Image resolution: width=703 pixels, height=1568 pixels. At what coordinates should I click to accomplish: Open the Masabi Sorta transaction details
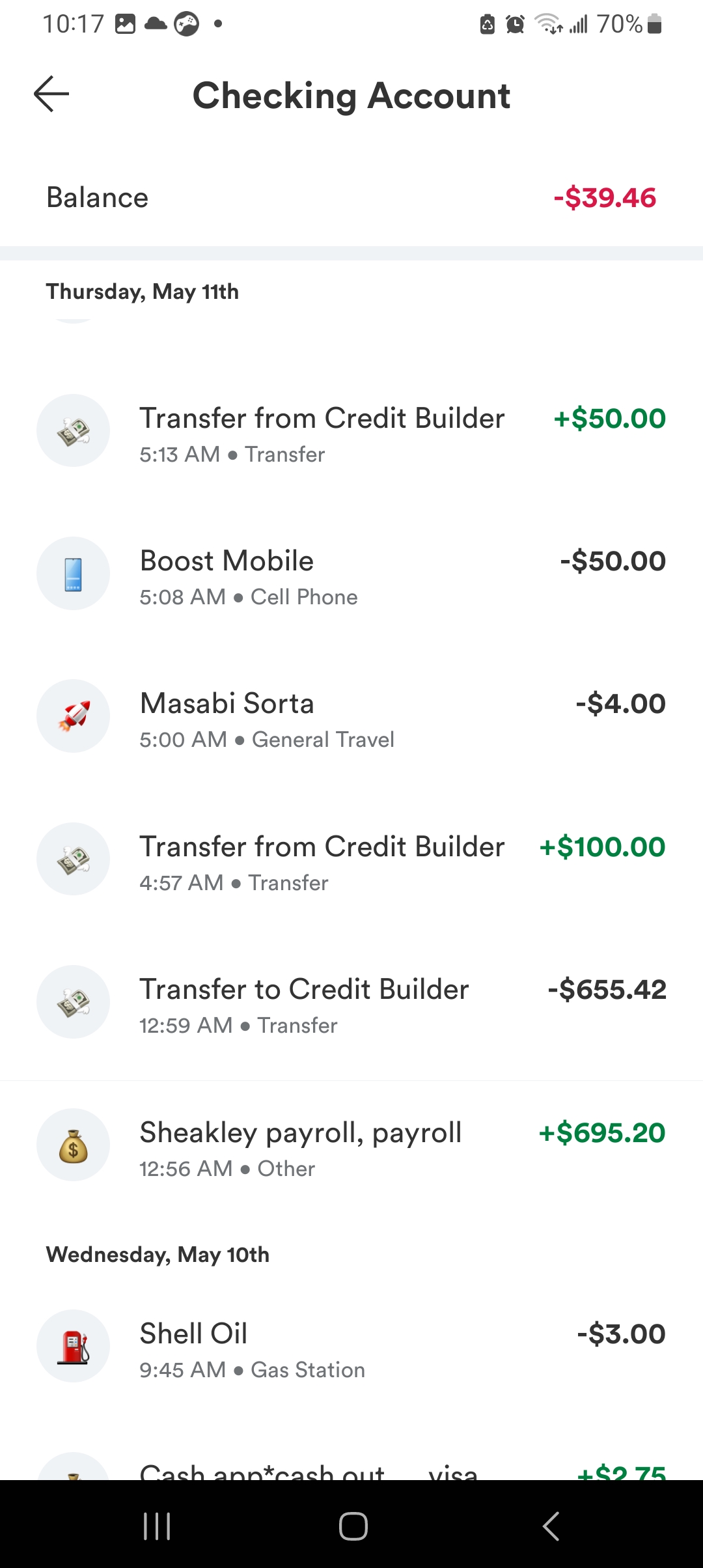227,704
